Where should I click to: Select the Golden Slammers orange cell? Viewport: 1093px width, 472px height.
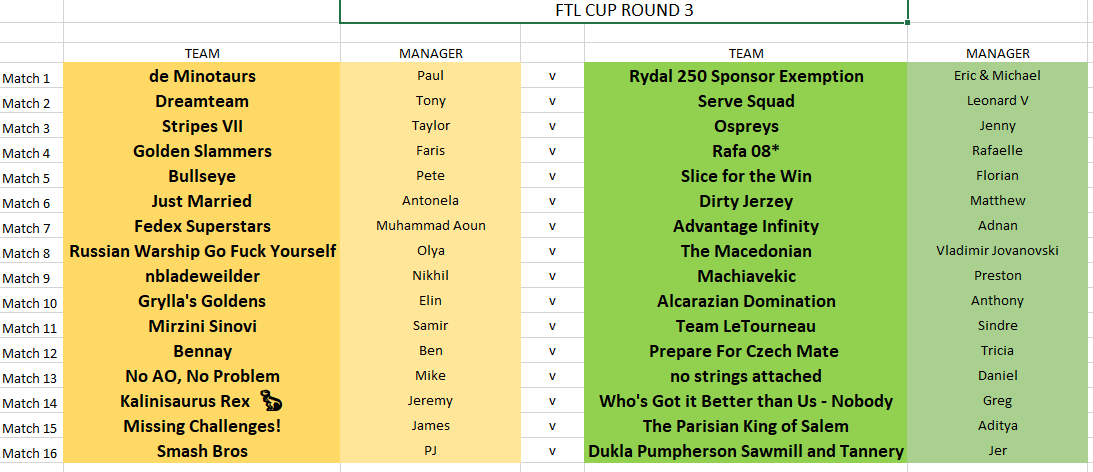tap(202, 151)
